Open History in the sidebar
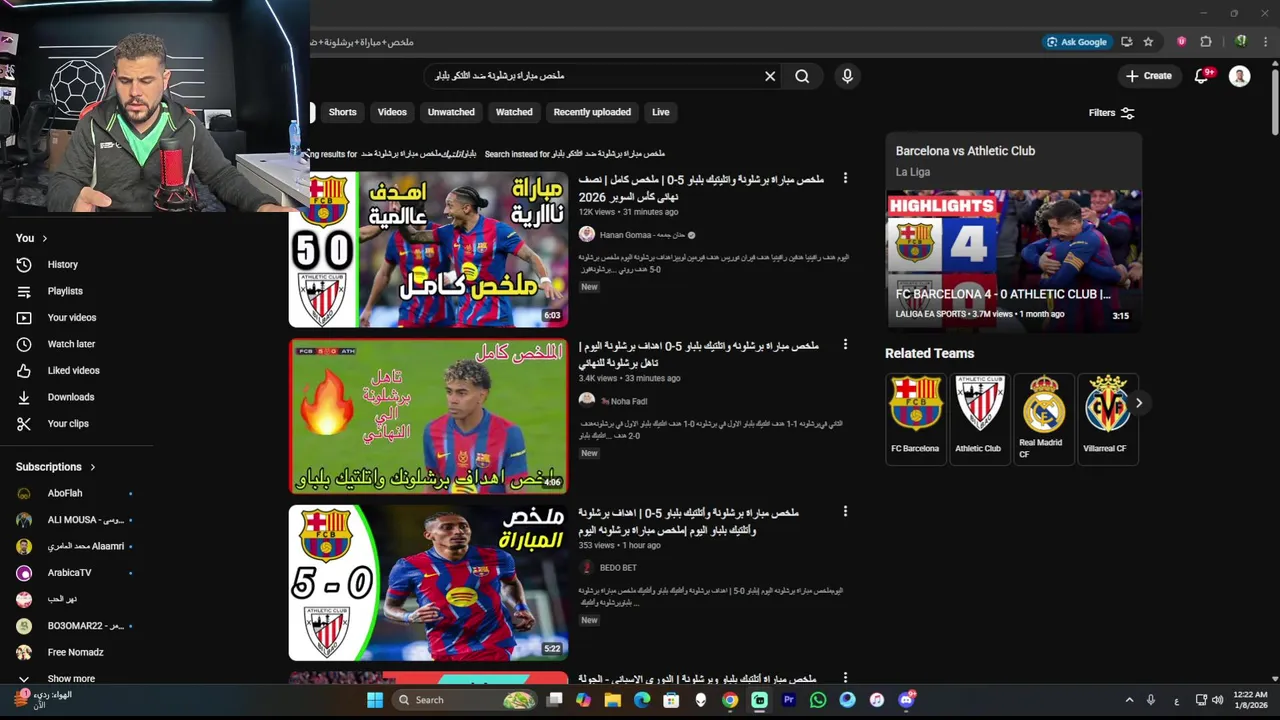 pos(62,264)
